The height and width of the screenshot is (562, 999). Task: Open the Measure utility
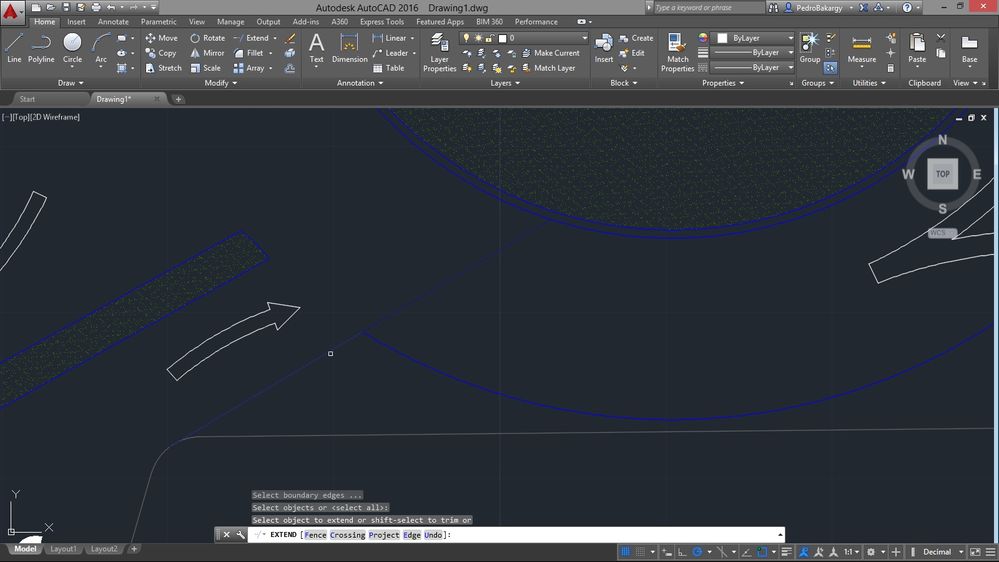(861, 48)
